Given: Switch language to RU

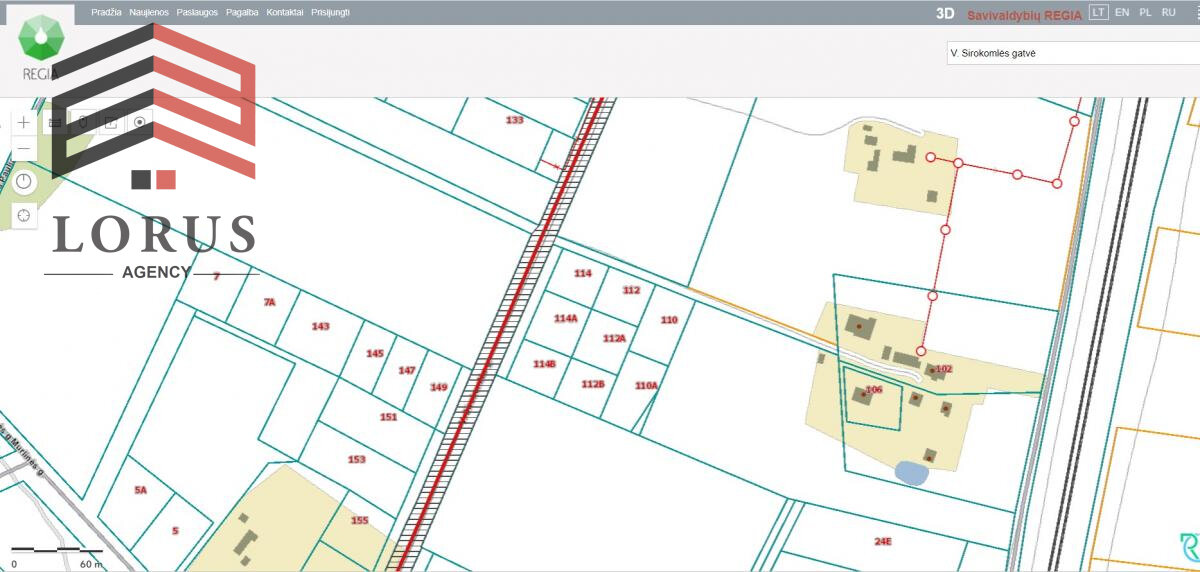Looking at the screenshot, I should coord(1168,13).
